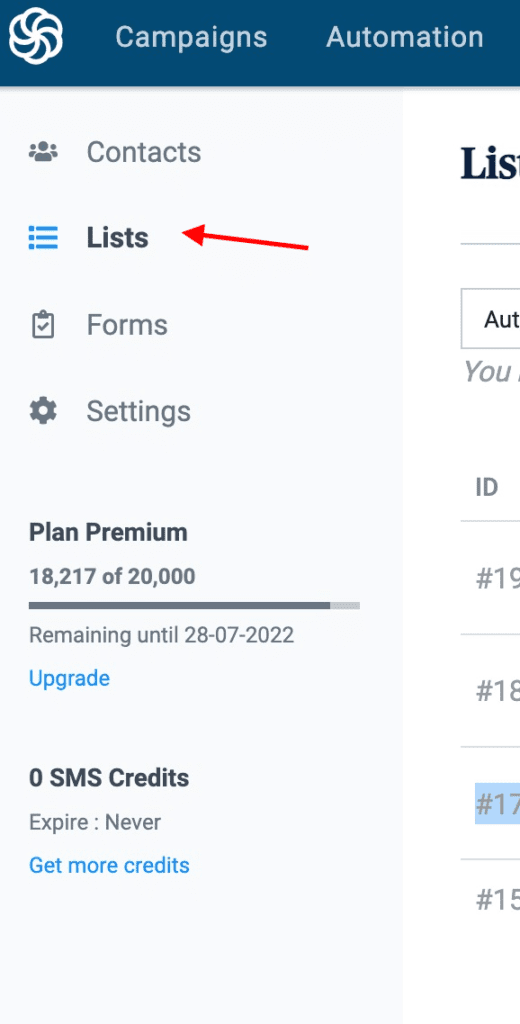Screen dimensions: 520x1024
Task: Click the Forms clipboard icon
Action: (43, 325)
